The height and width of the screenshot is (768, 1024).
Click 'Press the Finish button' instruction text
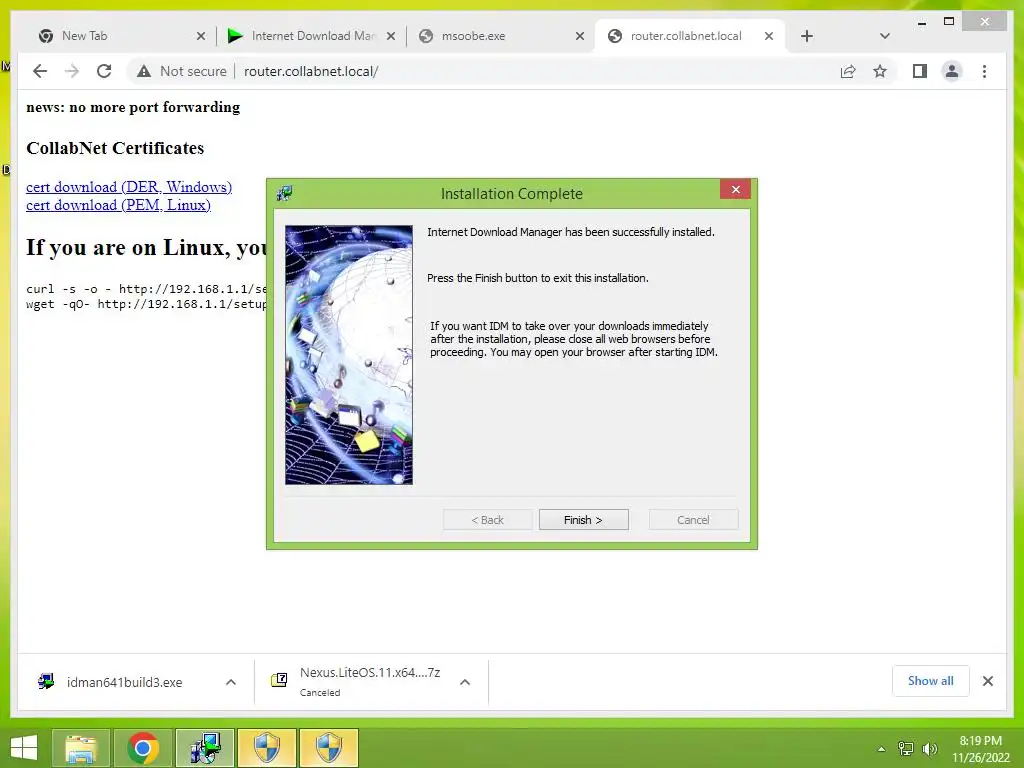point(537,278)
